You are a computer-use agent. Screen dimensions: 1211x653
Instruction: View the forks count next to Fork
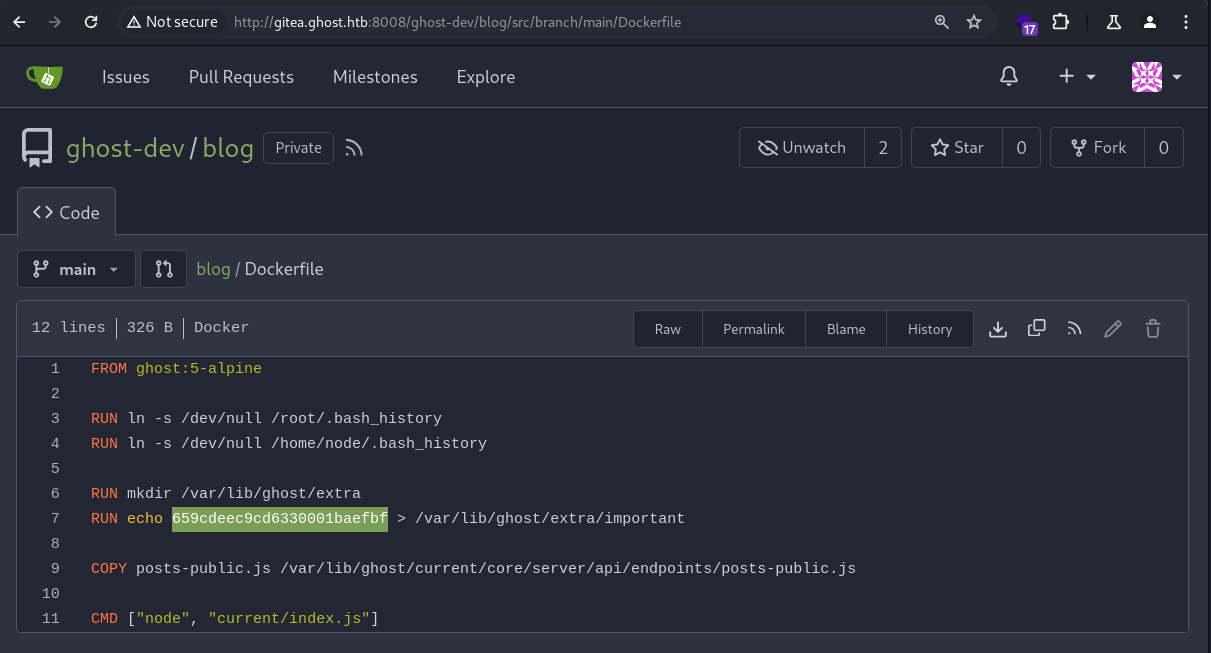(x=1164, y=148)
